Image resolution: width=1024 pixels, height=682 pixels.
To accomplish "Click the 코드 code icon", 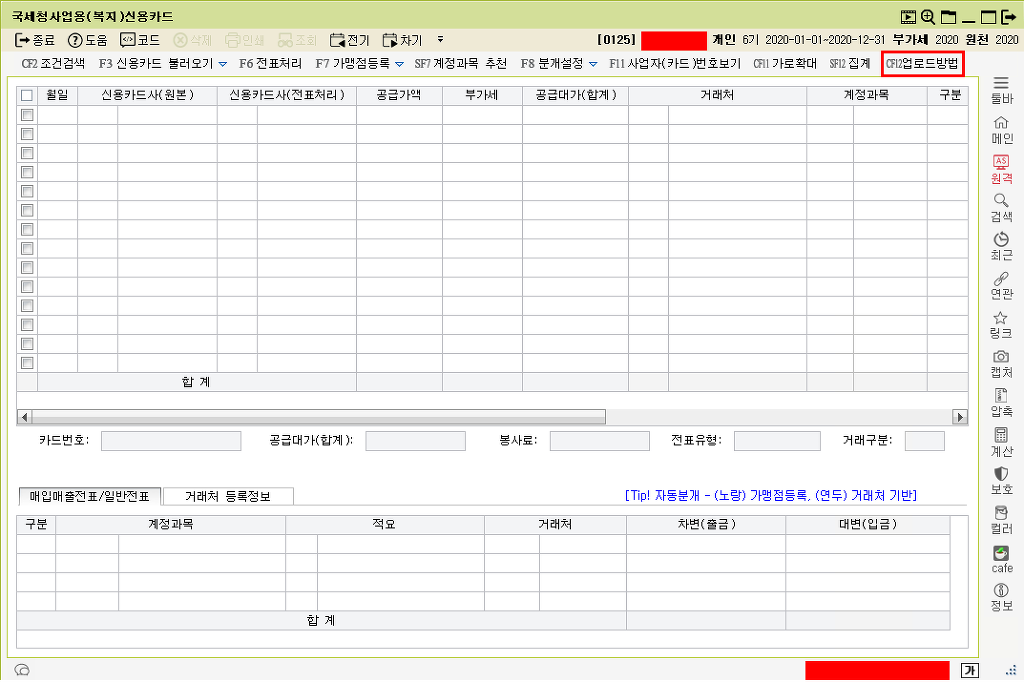I will [x=140, y=40].
